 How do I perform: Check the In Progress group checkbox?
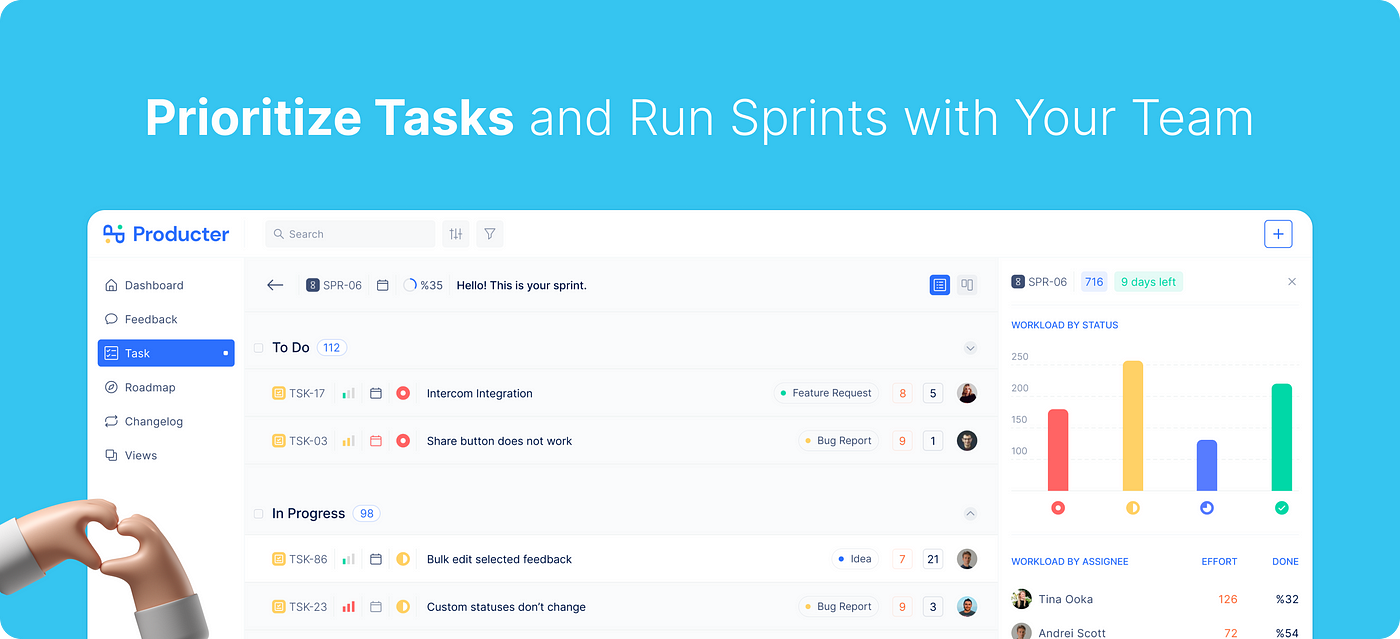pos(258,514)
